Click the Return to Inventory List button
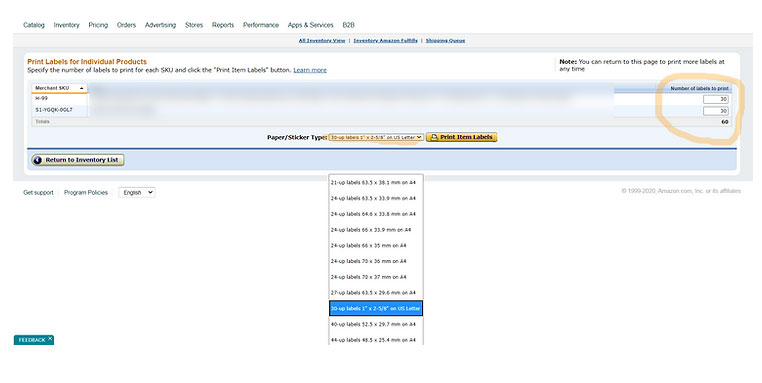 78,160
